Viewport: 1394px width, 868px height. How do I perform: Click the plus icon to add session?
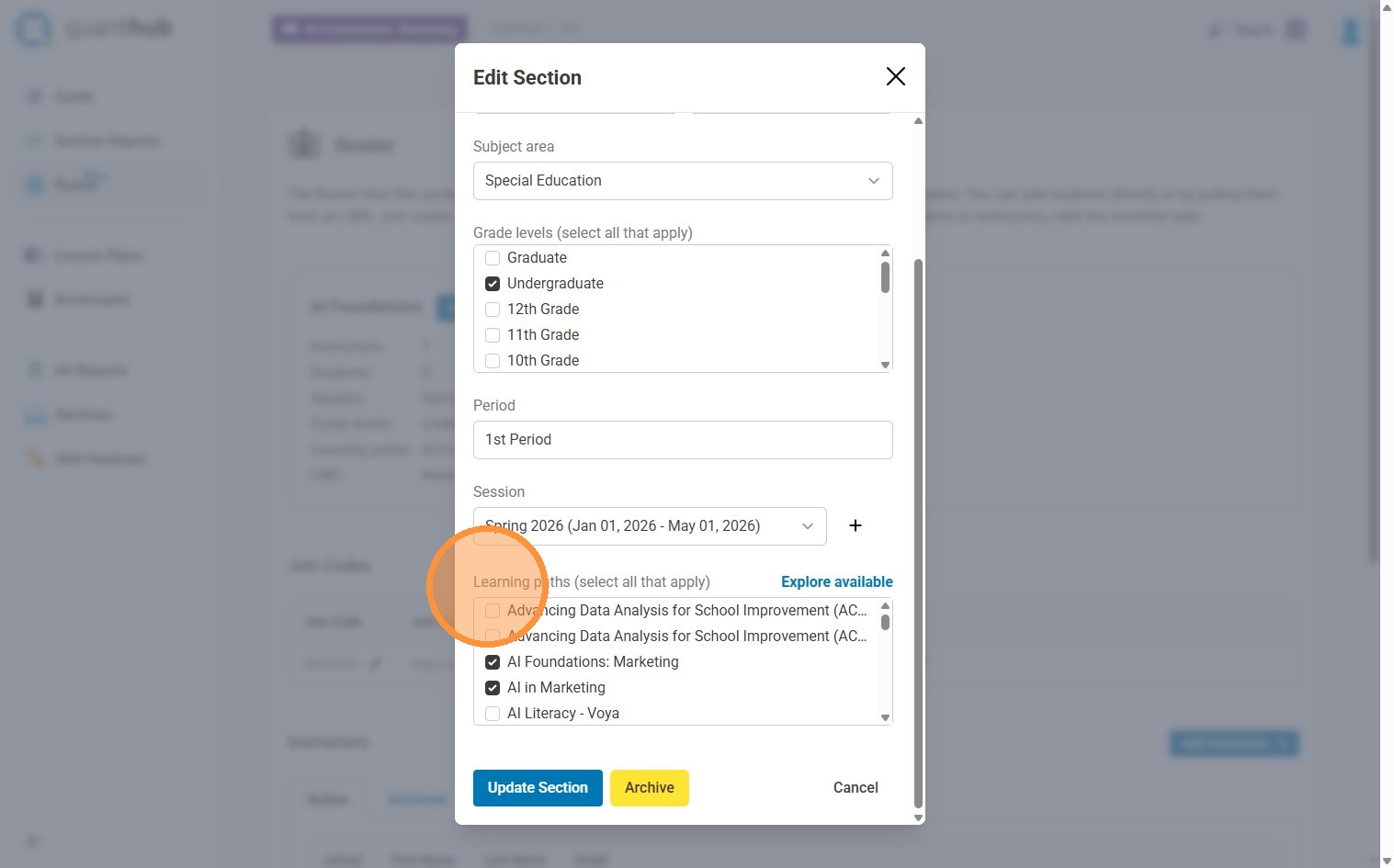pos(856,525)
